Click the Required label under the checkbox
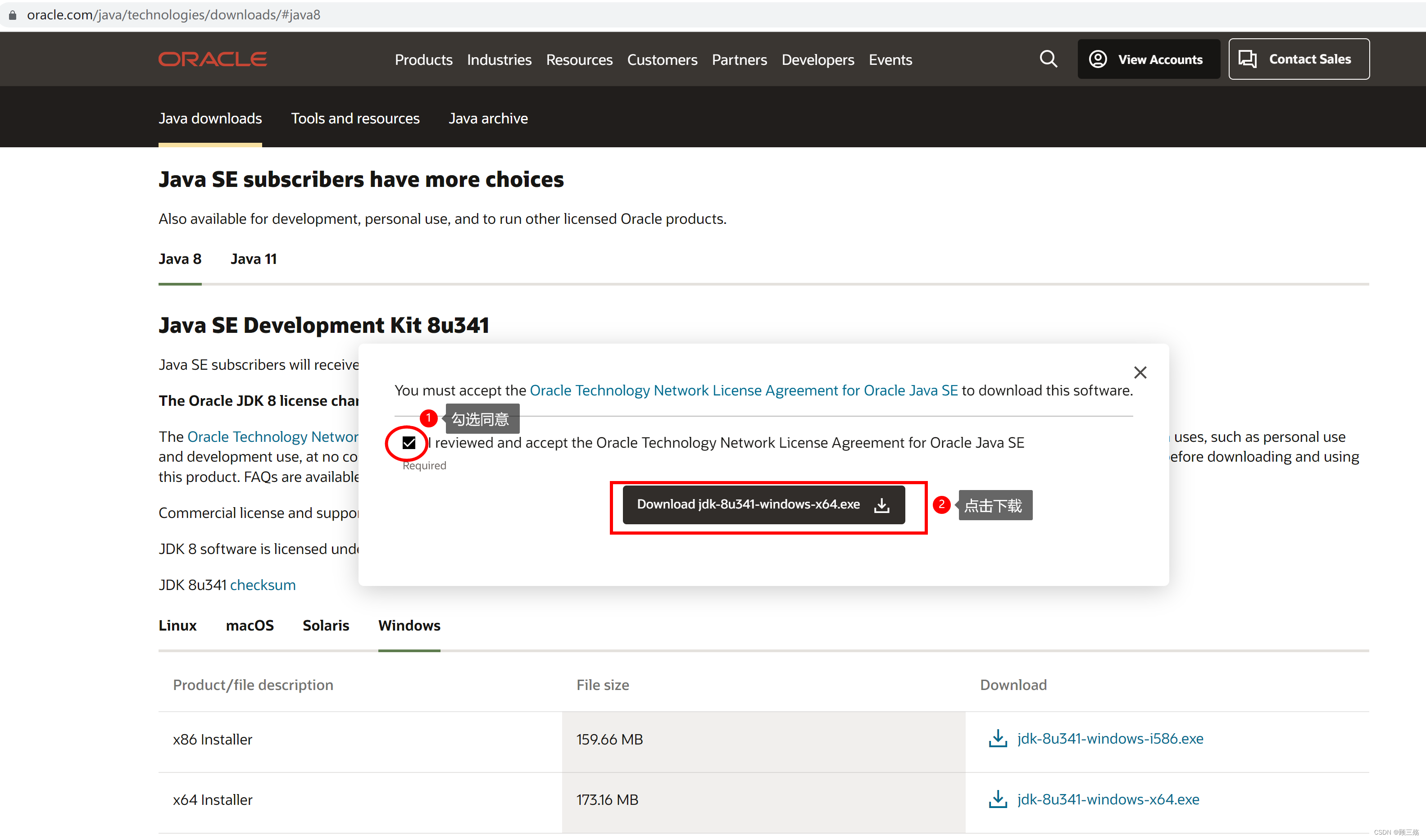Screen dimensions: 1426x840 [x=424, y=465]
